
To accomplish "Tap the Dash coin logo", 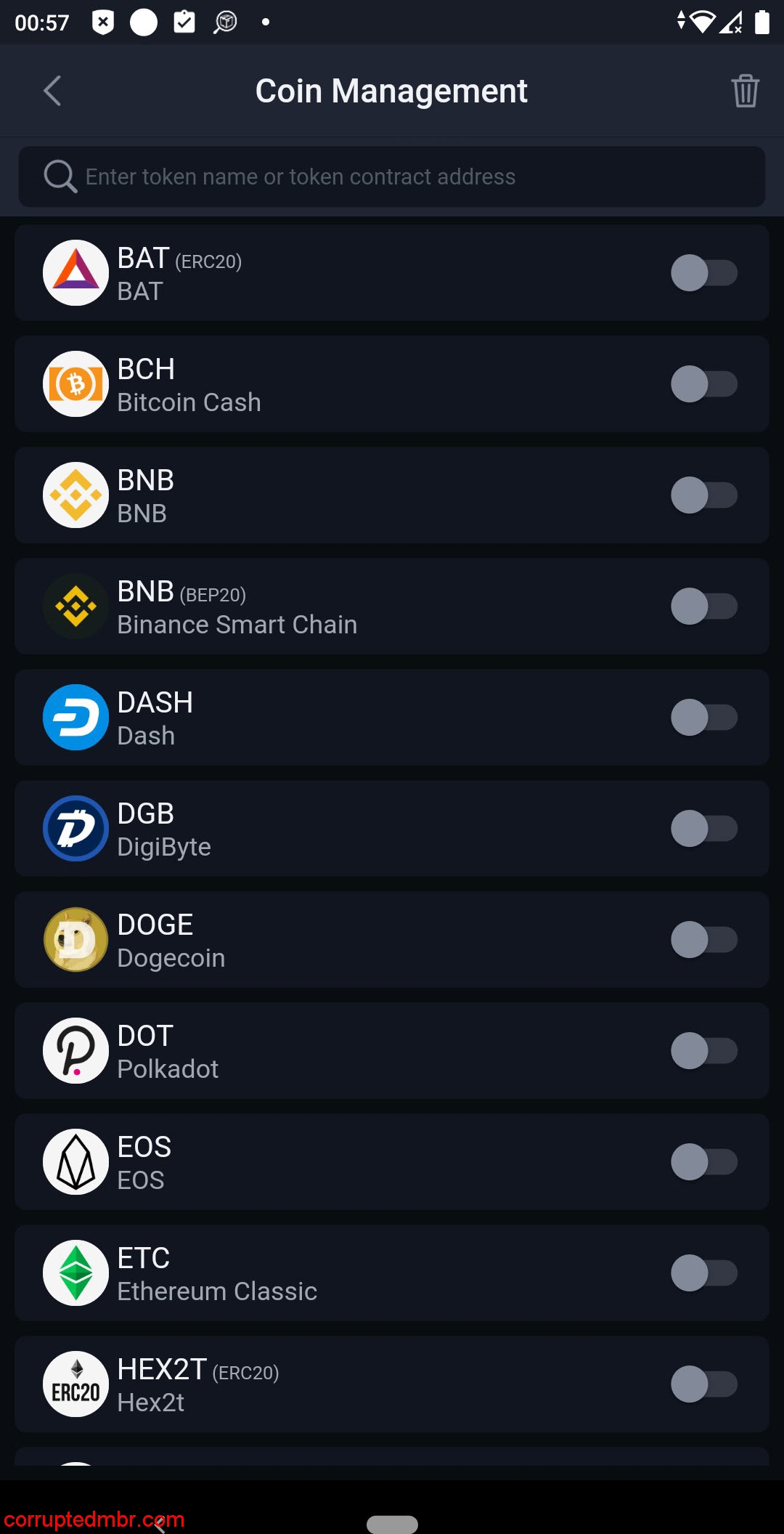I will 76,718.
